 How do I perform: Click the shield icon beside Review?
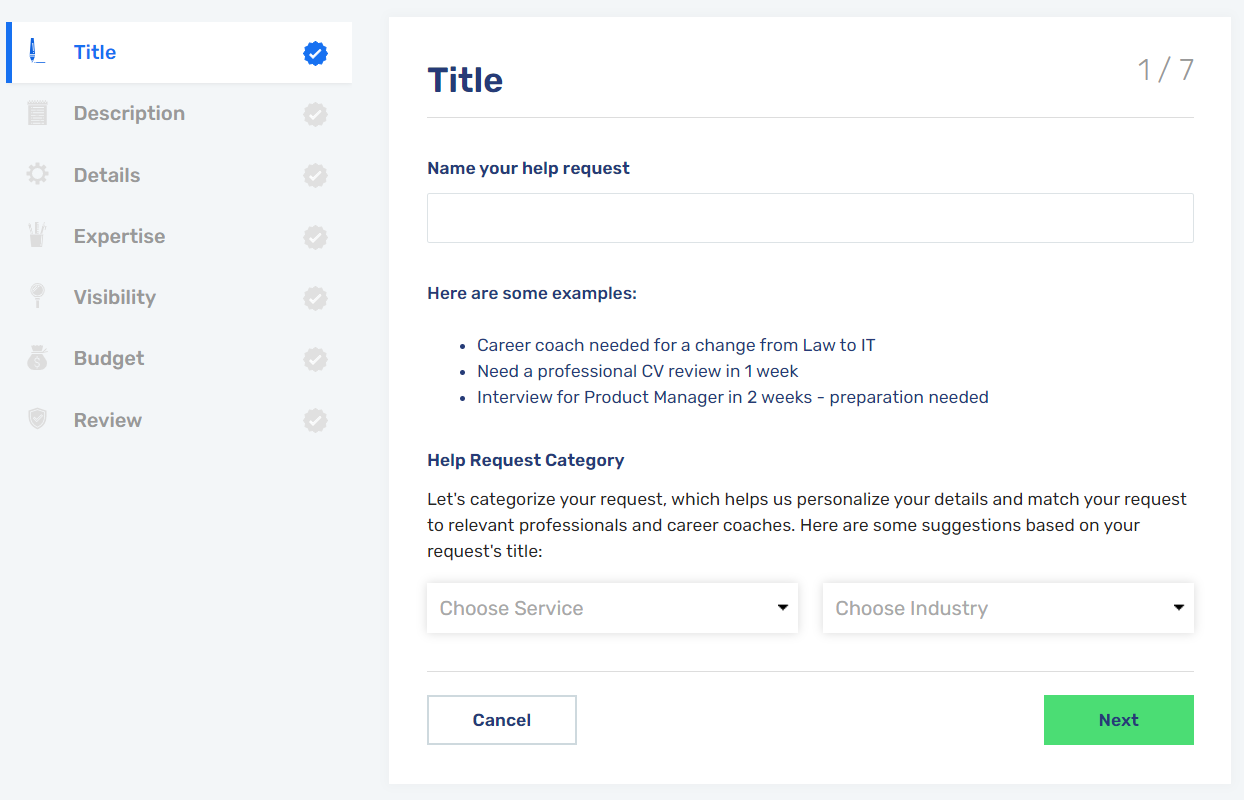click(37, 419)
